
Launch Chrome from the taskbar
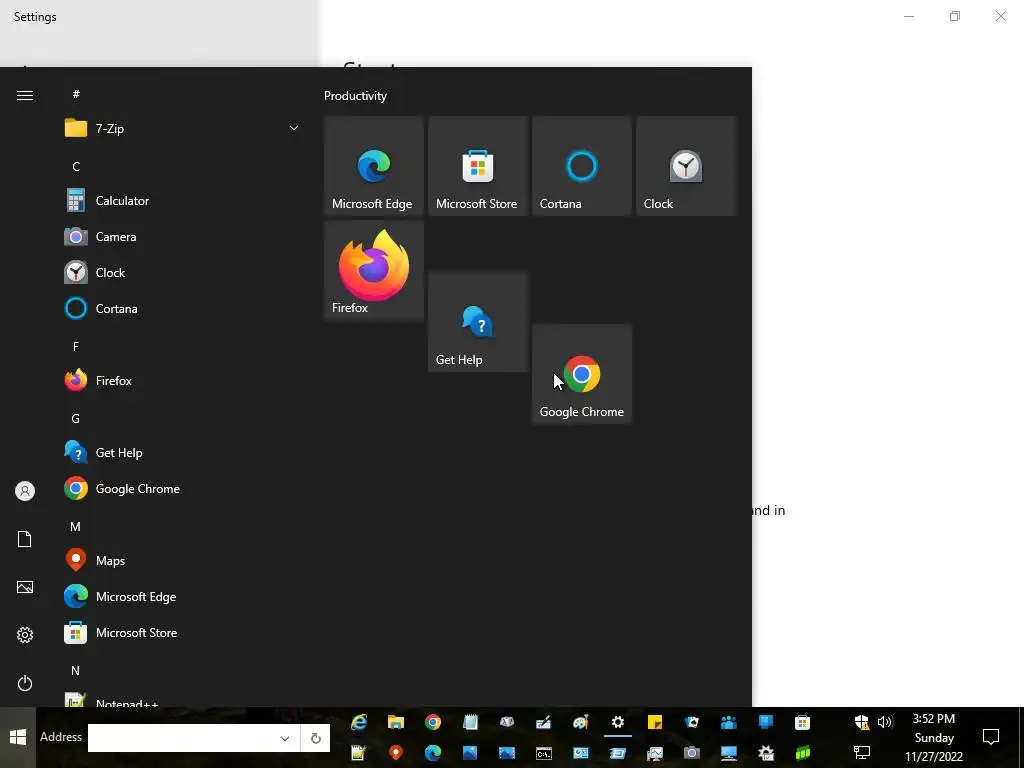[432, 722]
